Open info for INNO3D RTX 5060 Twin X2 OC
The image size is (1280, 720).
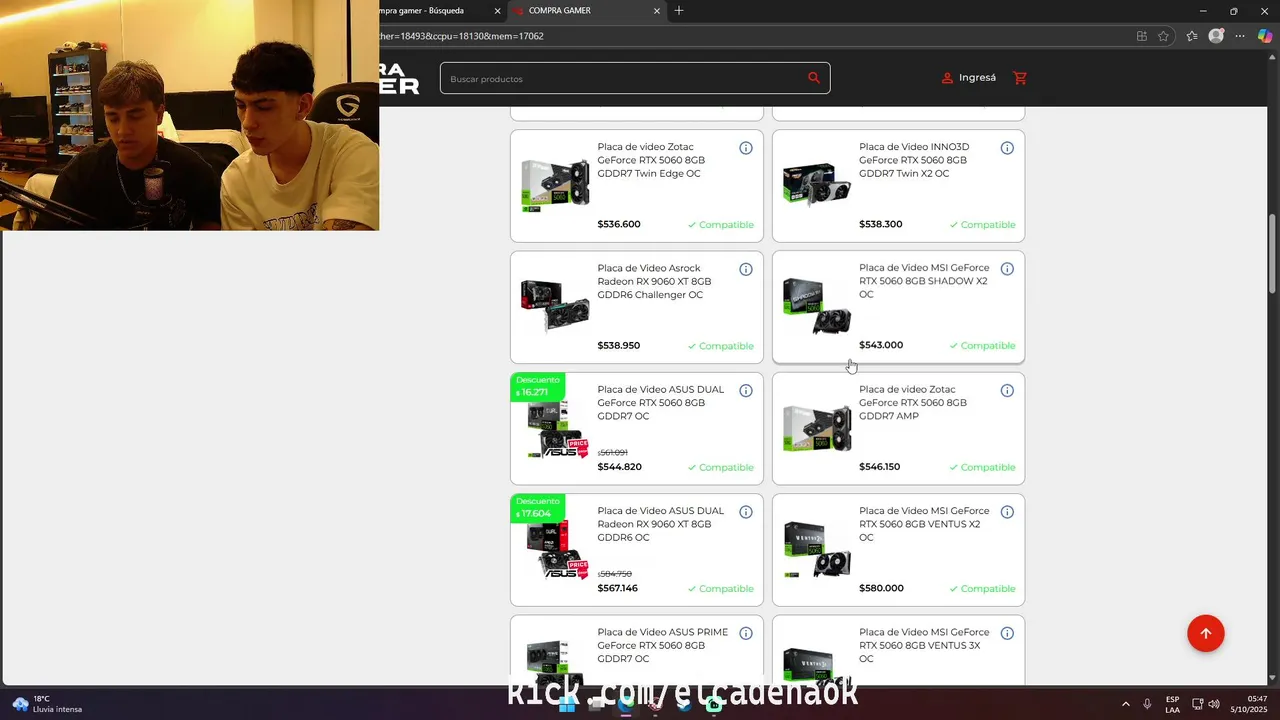tap(1007, 148)
